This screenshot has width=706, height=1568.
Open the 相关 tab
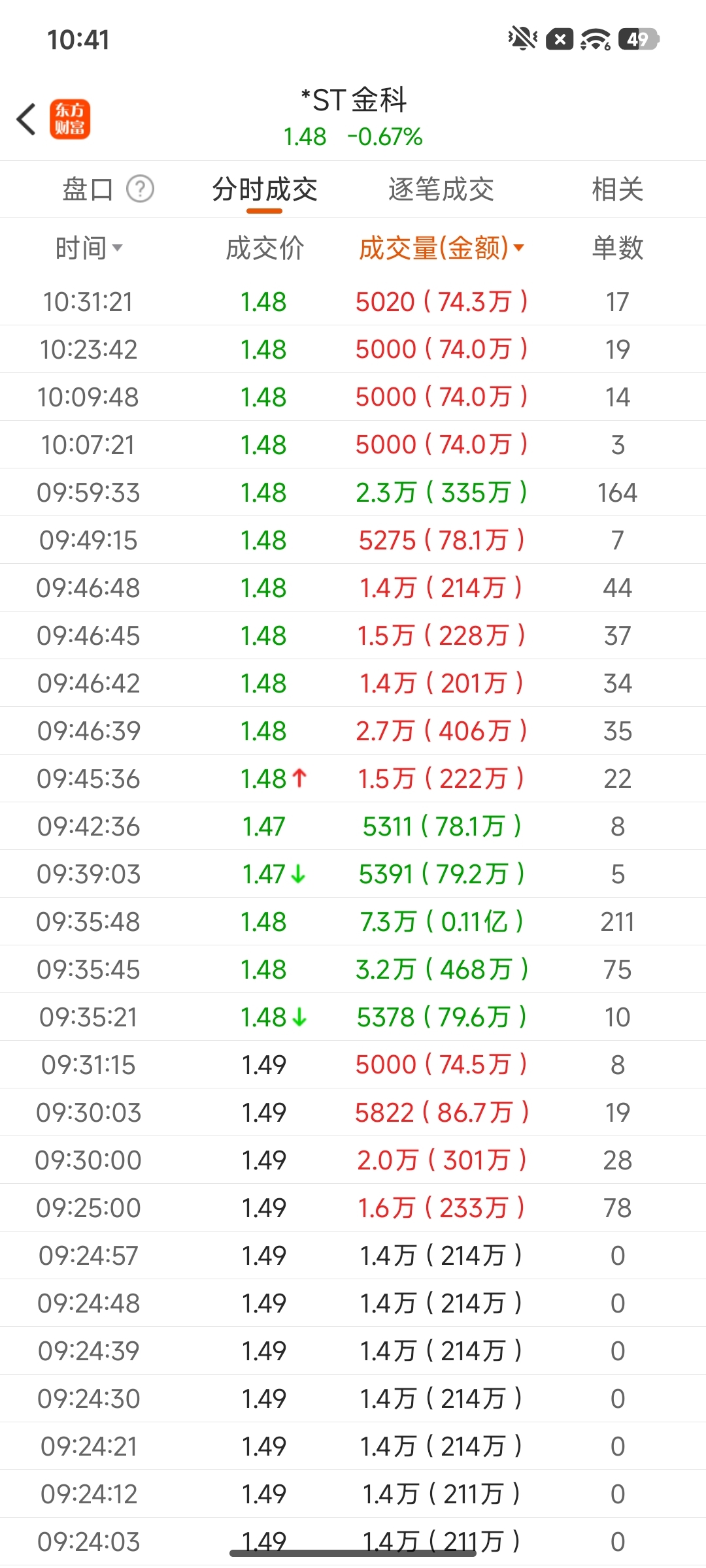[x=617, y=189]
